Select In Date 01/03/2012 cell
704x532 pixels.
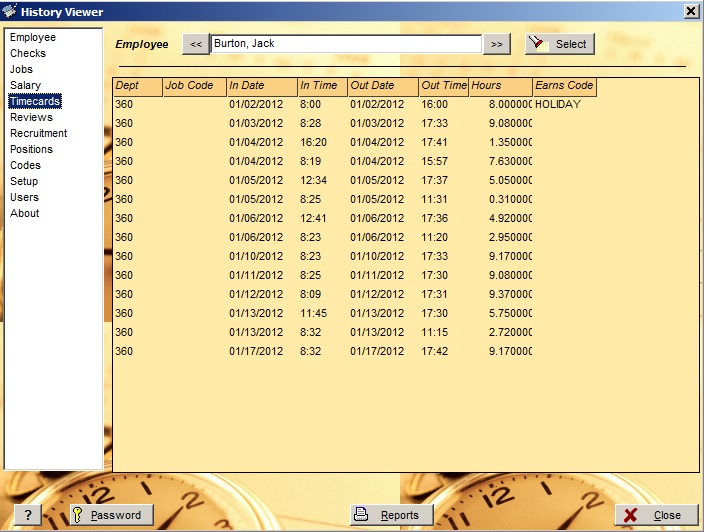[256, 123]
